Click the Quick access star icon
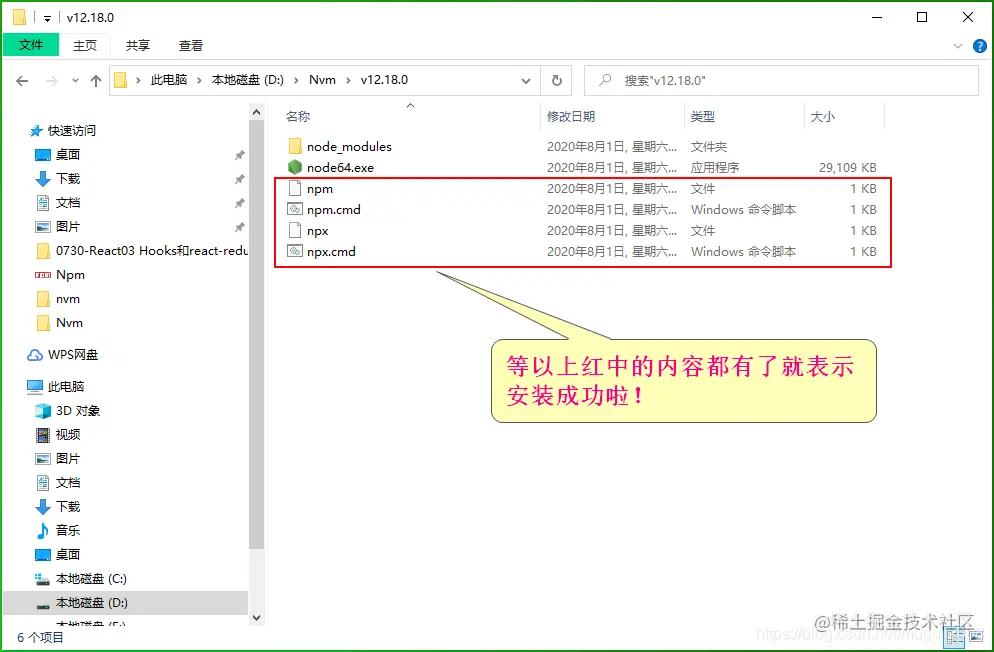Screen dimensions: 994x652 36,131
